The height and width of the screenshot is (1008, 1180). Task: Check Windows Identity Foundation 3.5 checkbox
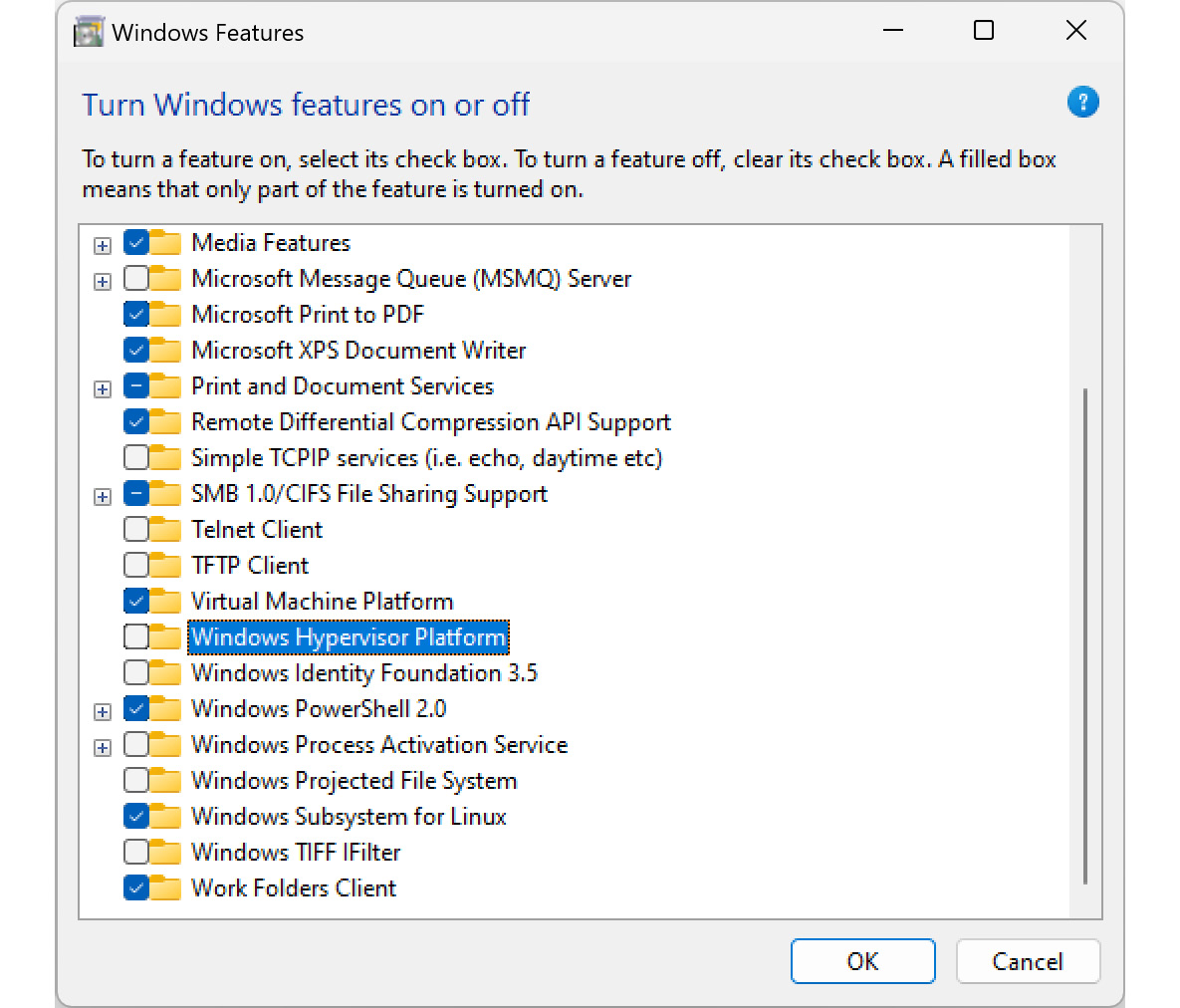coord(136,673)
